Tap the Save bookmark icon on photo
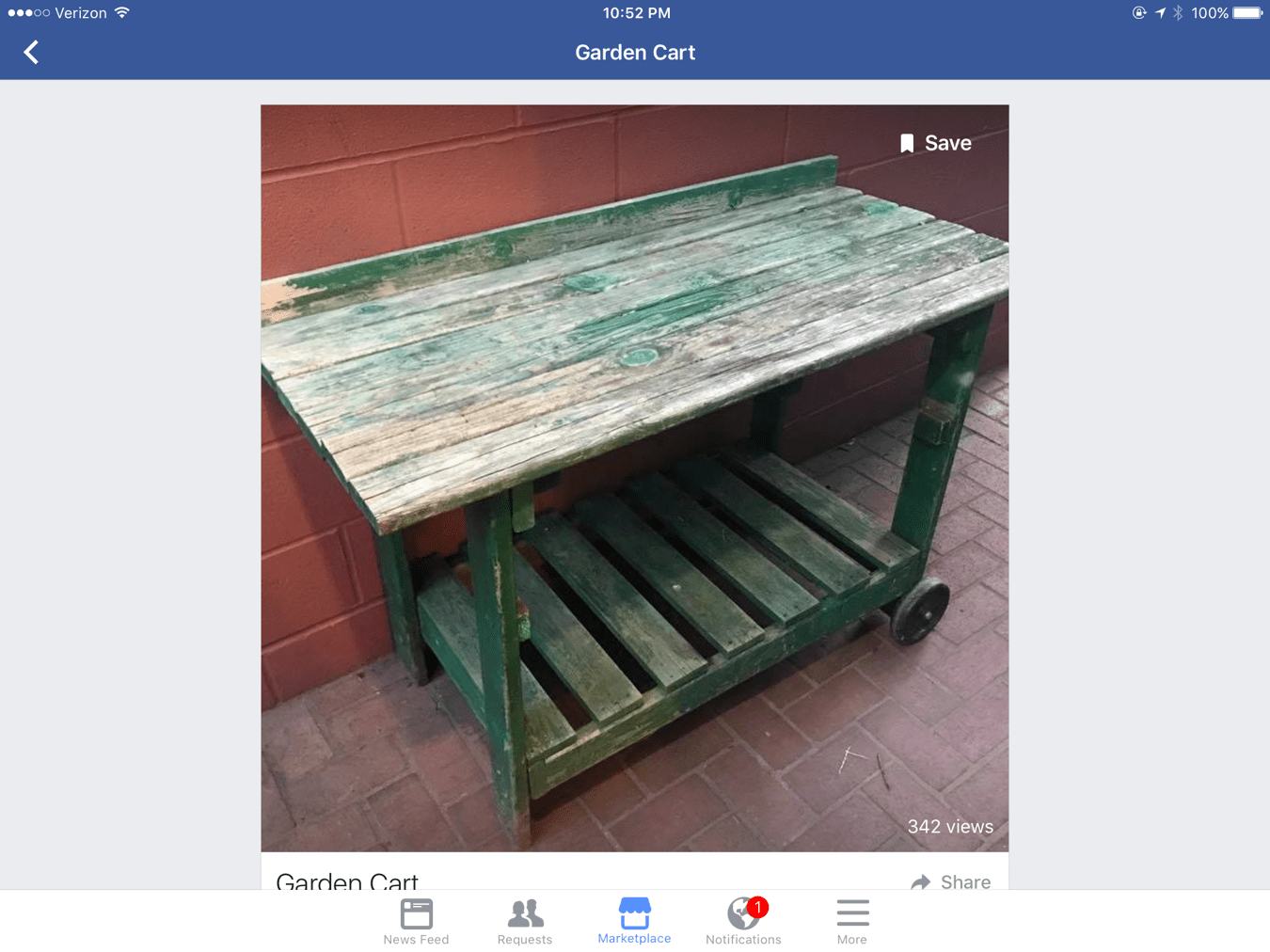Image resolution: width=1270 pixels, height=952 pixels. tap(907, 143)
